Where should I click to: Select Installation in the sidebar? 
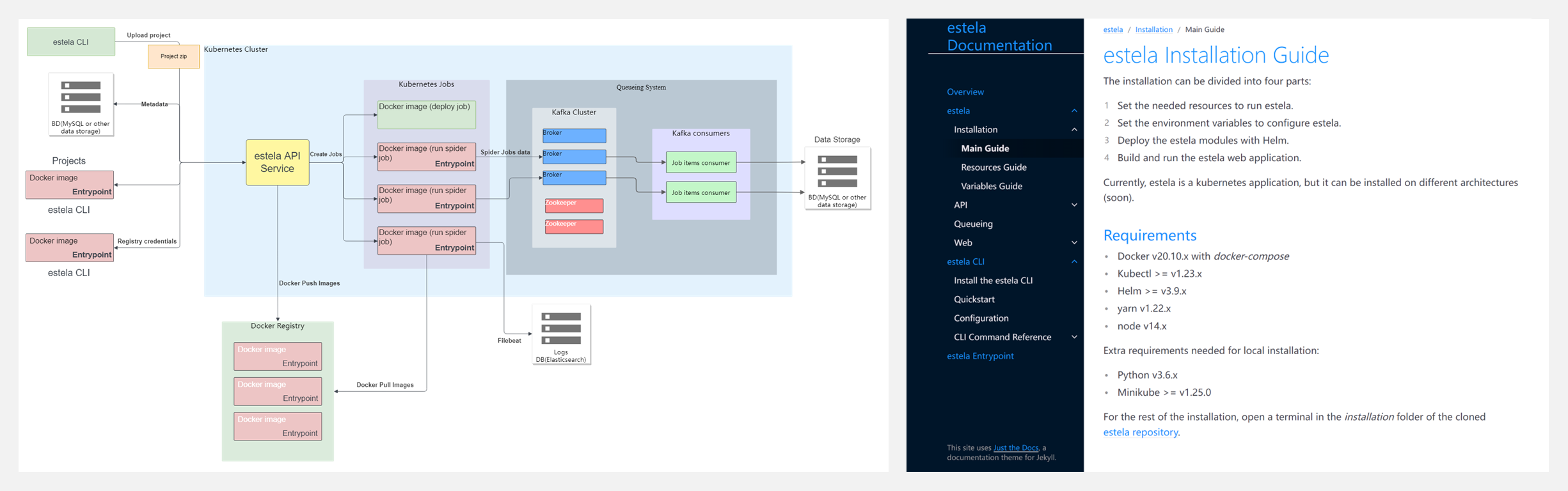[975, 130]
